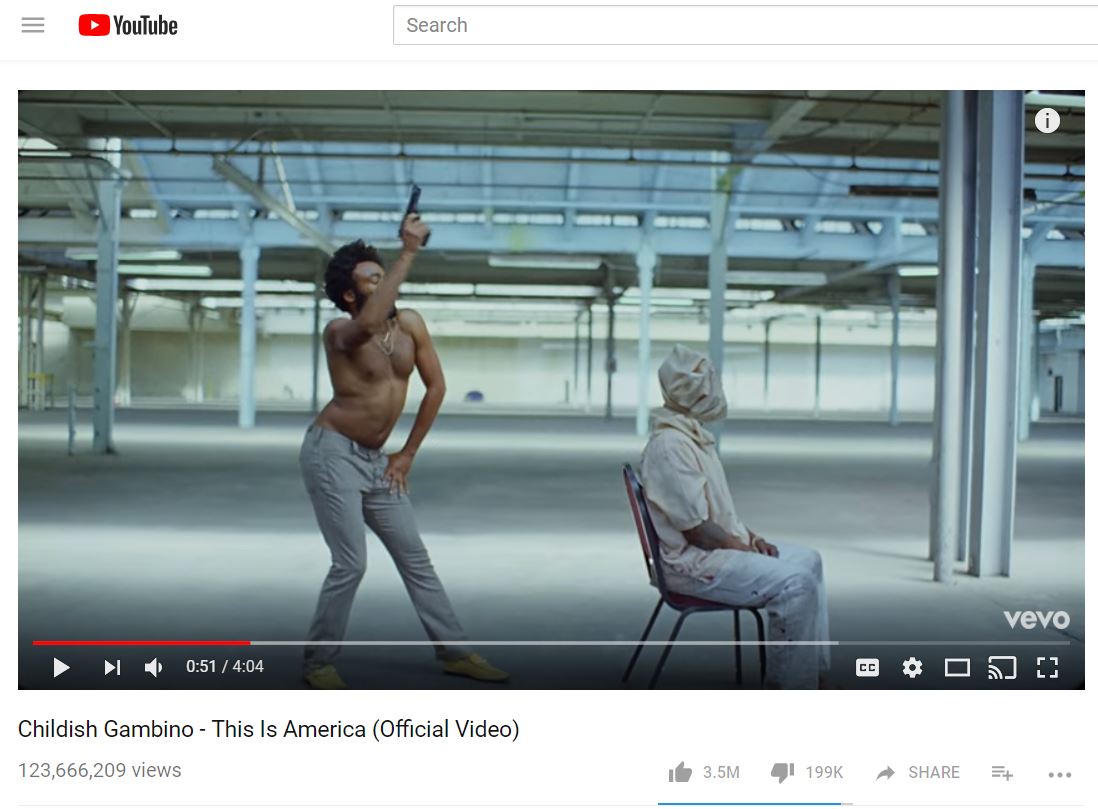Show video info card icon
Image resolution: width=1098 pixels, height=809 pixels.
1047,120
